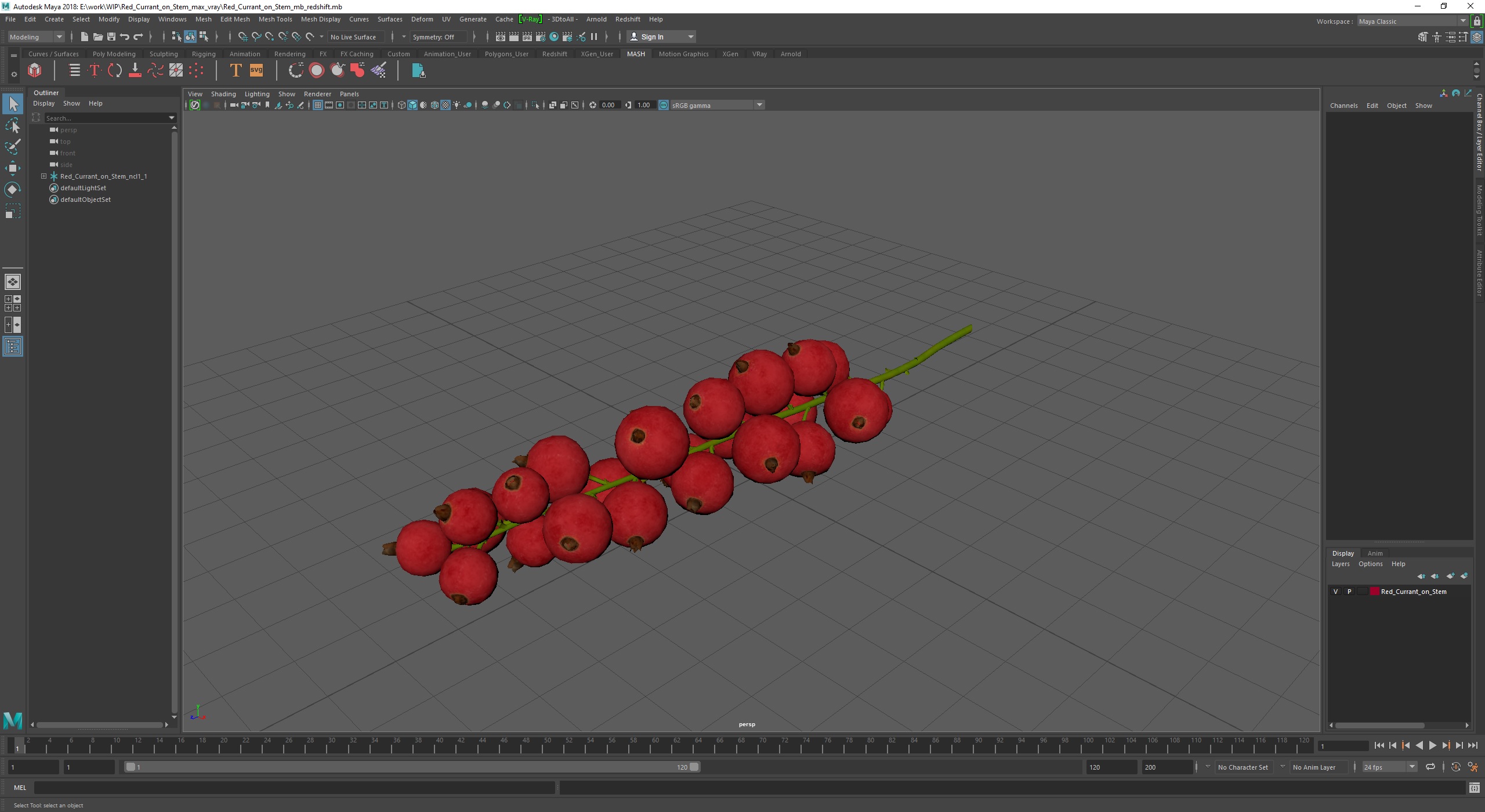
Task: Redo the last action
Action: point(138,37)
